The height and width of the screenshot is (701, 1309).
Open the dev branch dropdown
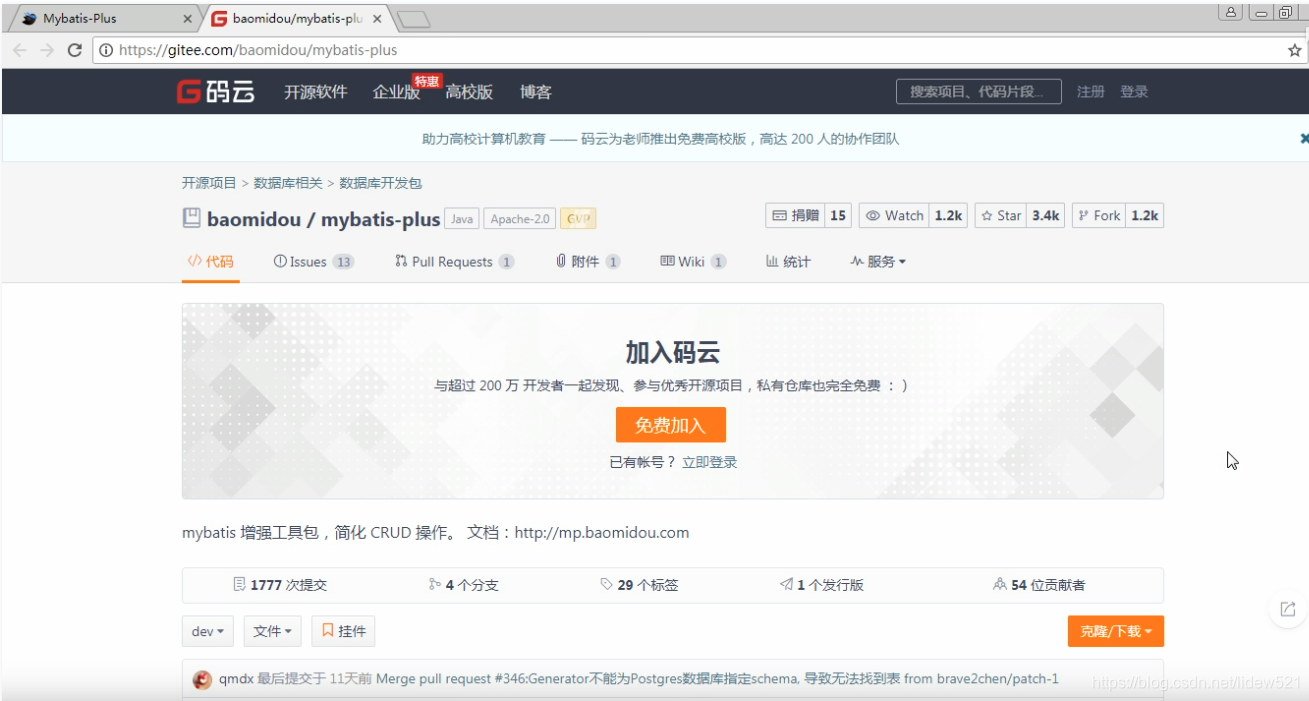point(208,631)
